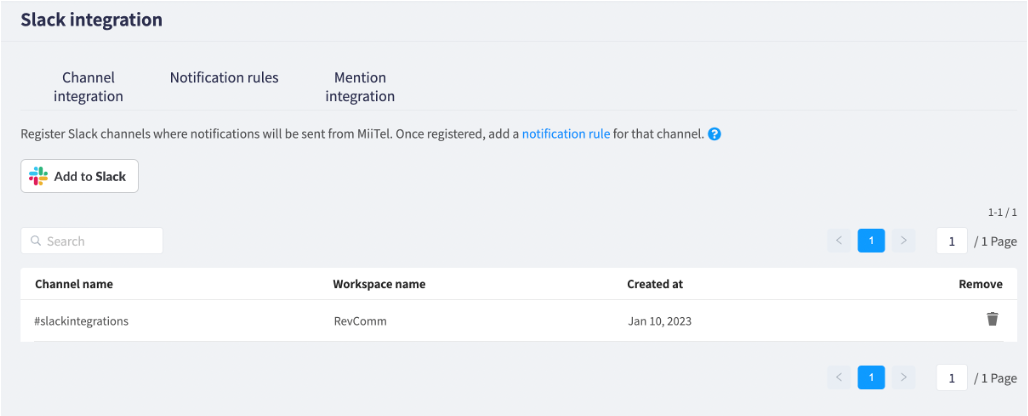
Task: Select the #slackintegrations cell
Action: point(81,321)
